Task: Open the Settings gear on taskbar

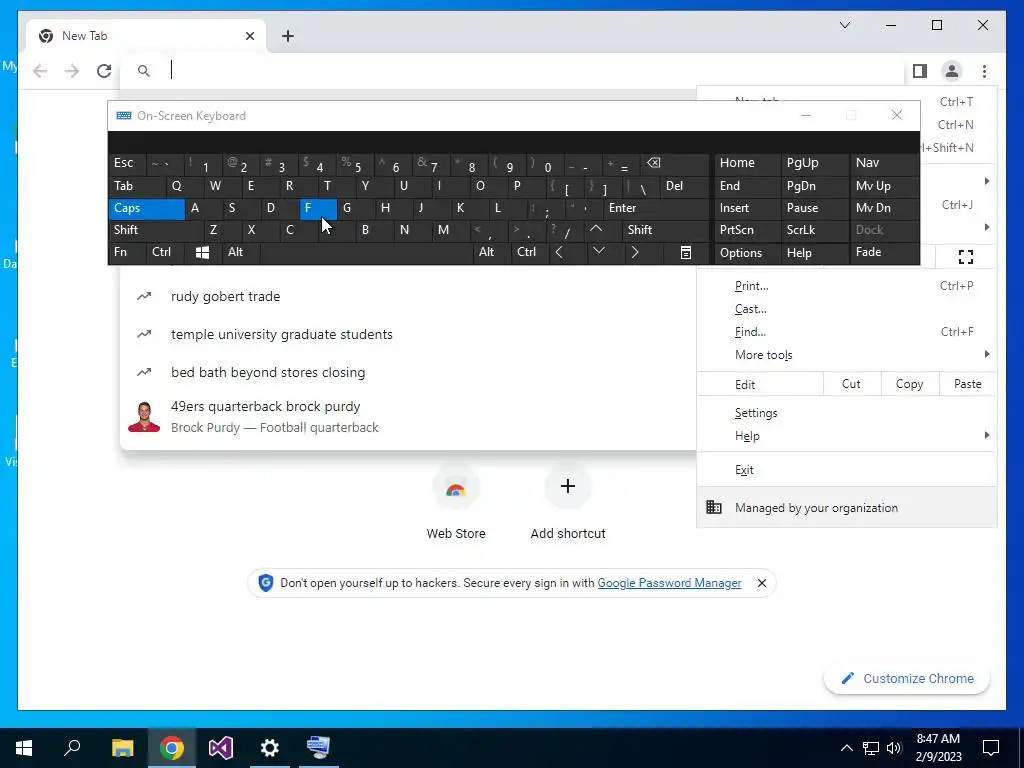Action: [x=270, y=748]
